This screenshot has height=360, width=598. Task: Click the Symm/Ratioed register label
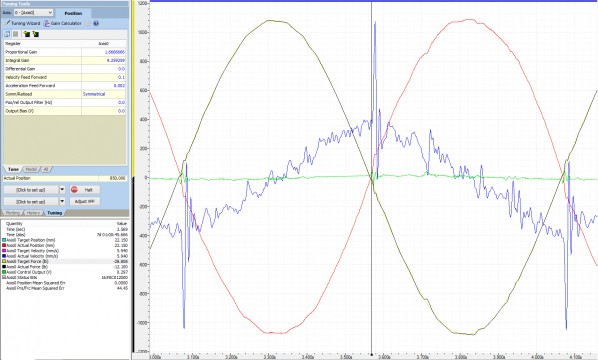19,94
